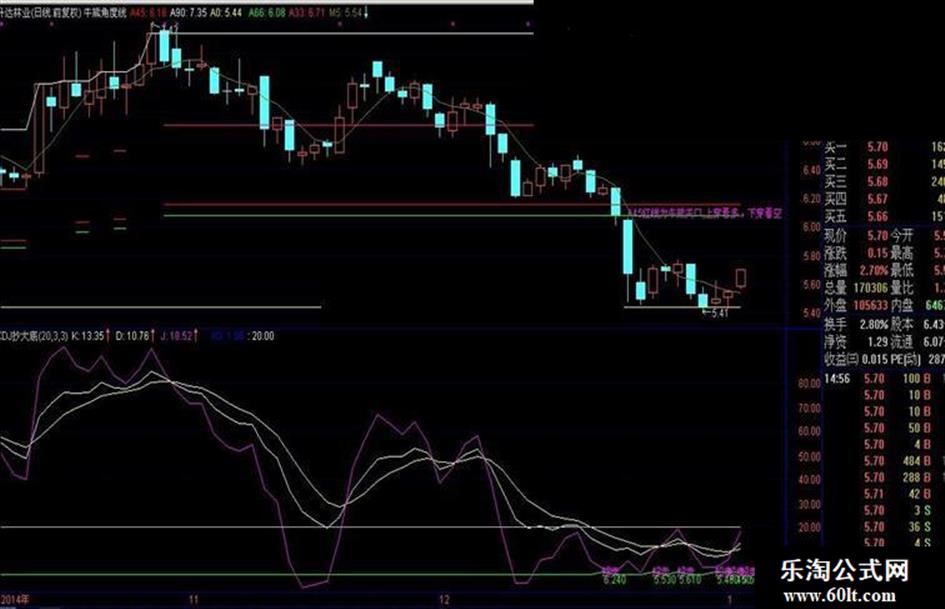Viewport: 945px width, 609px height.
Task: Click the 5.60 price axis label
Action: pos(811,285)
